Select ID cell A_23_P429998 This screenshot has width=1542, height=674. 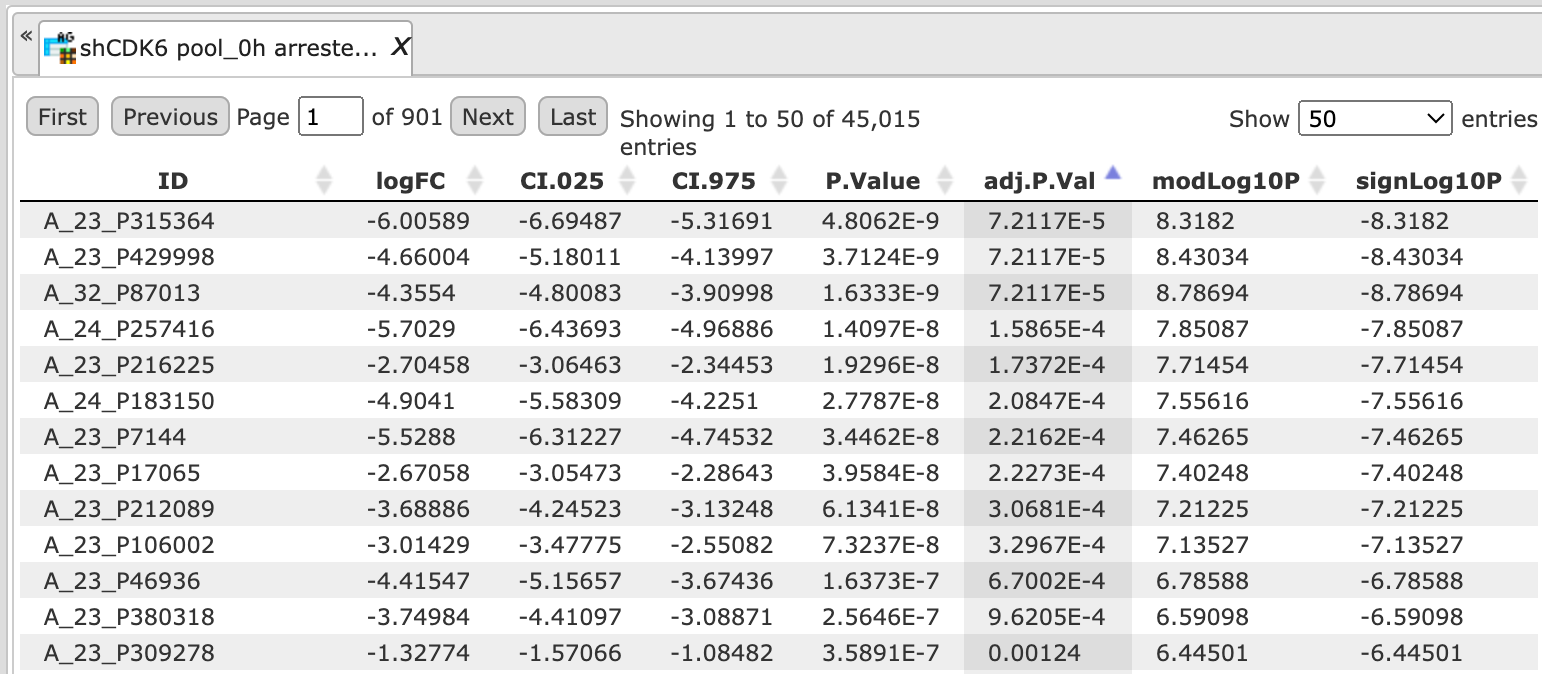[129, 257]
